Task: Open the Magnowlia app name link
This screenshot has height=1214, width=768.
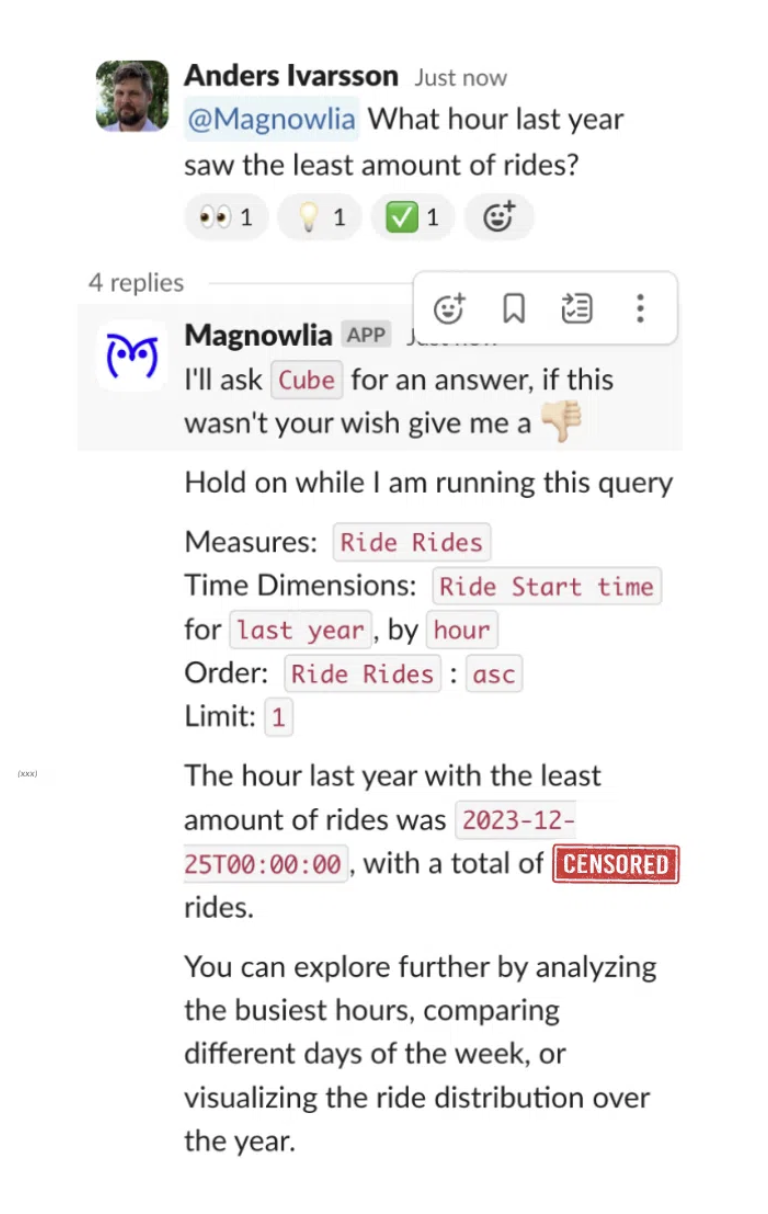Action: tap(258, 335)
